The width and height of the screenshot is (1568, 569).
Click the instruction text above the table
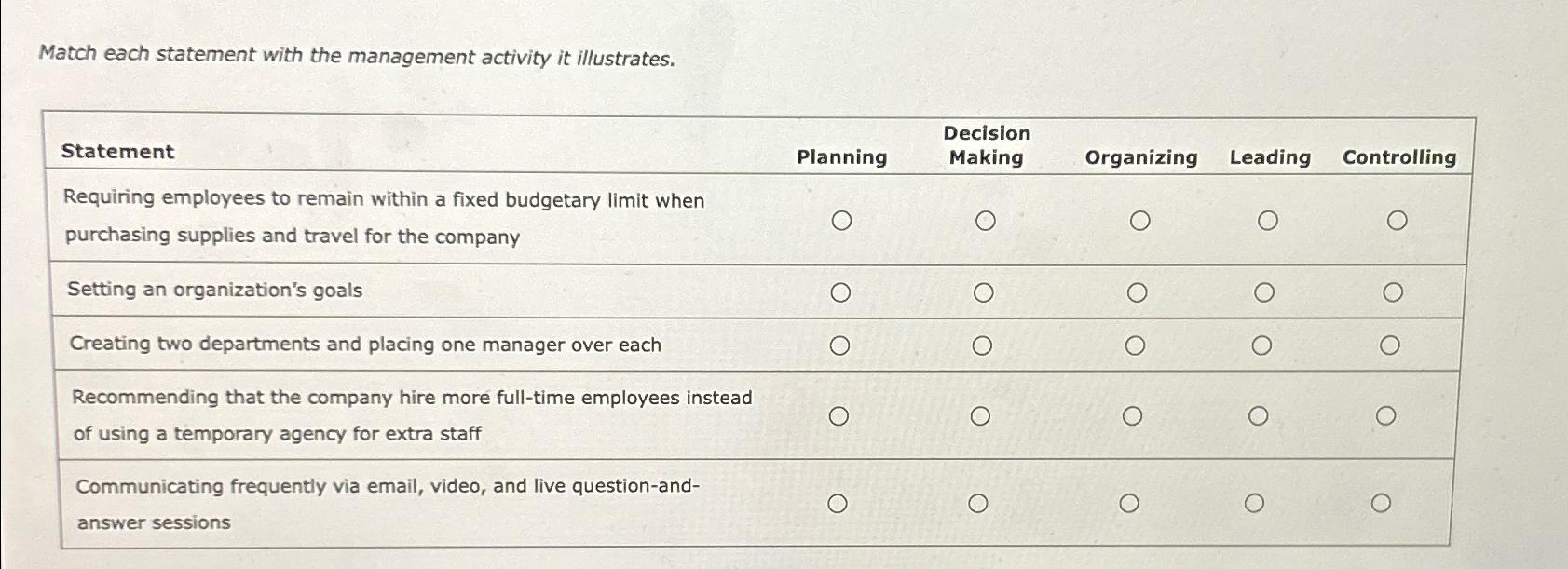356,57
